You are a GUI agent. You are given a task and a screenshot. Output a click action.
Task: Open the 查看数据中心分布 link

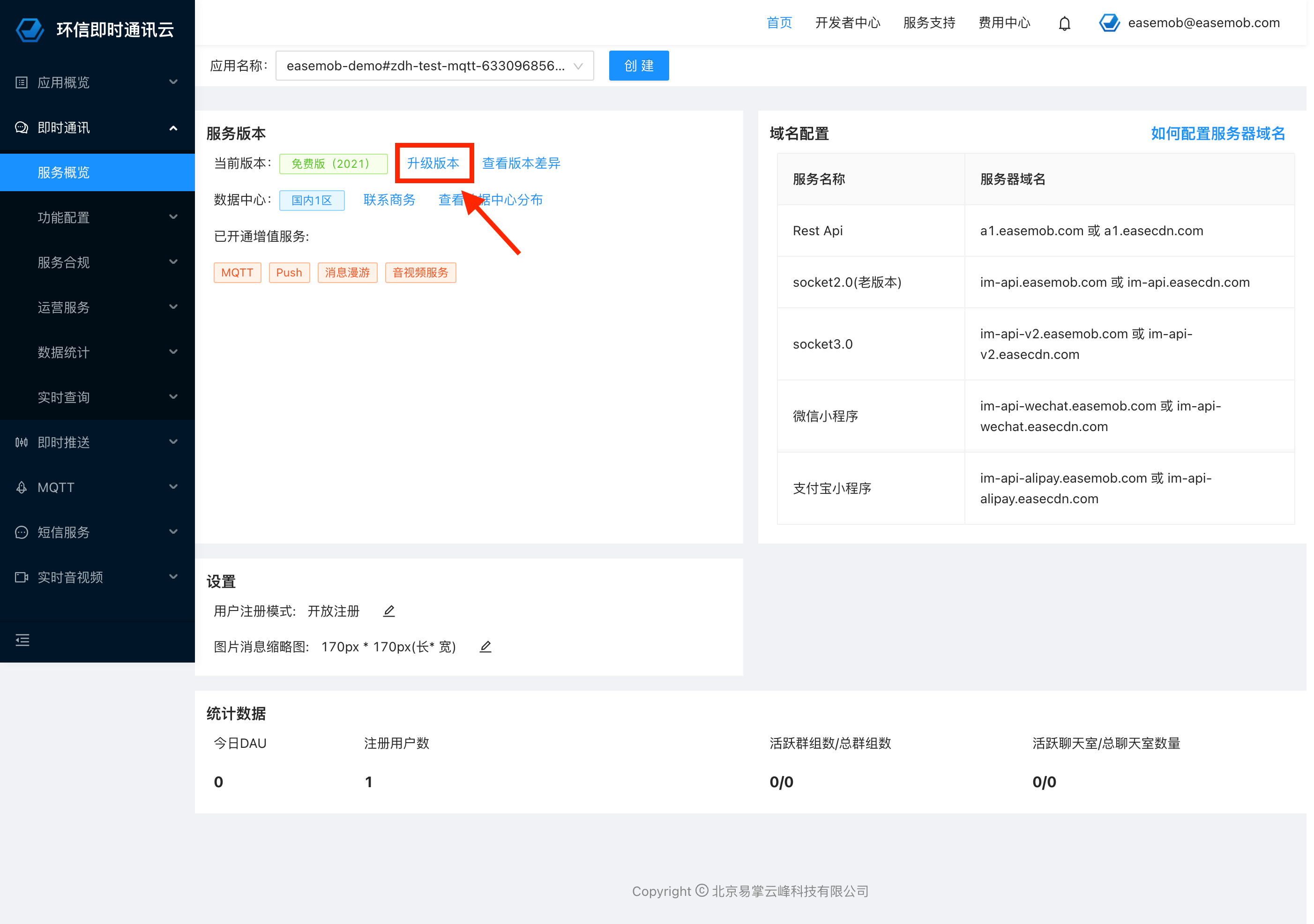pyautogui.click(x=491, y=200)
